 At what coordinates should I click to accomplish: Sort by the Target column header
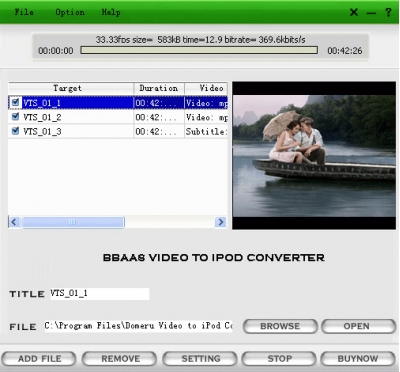coord(71,88)
